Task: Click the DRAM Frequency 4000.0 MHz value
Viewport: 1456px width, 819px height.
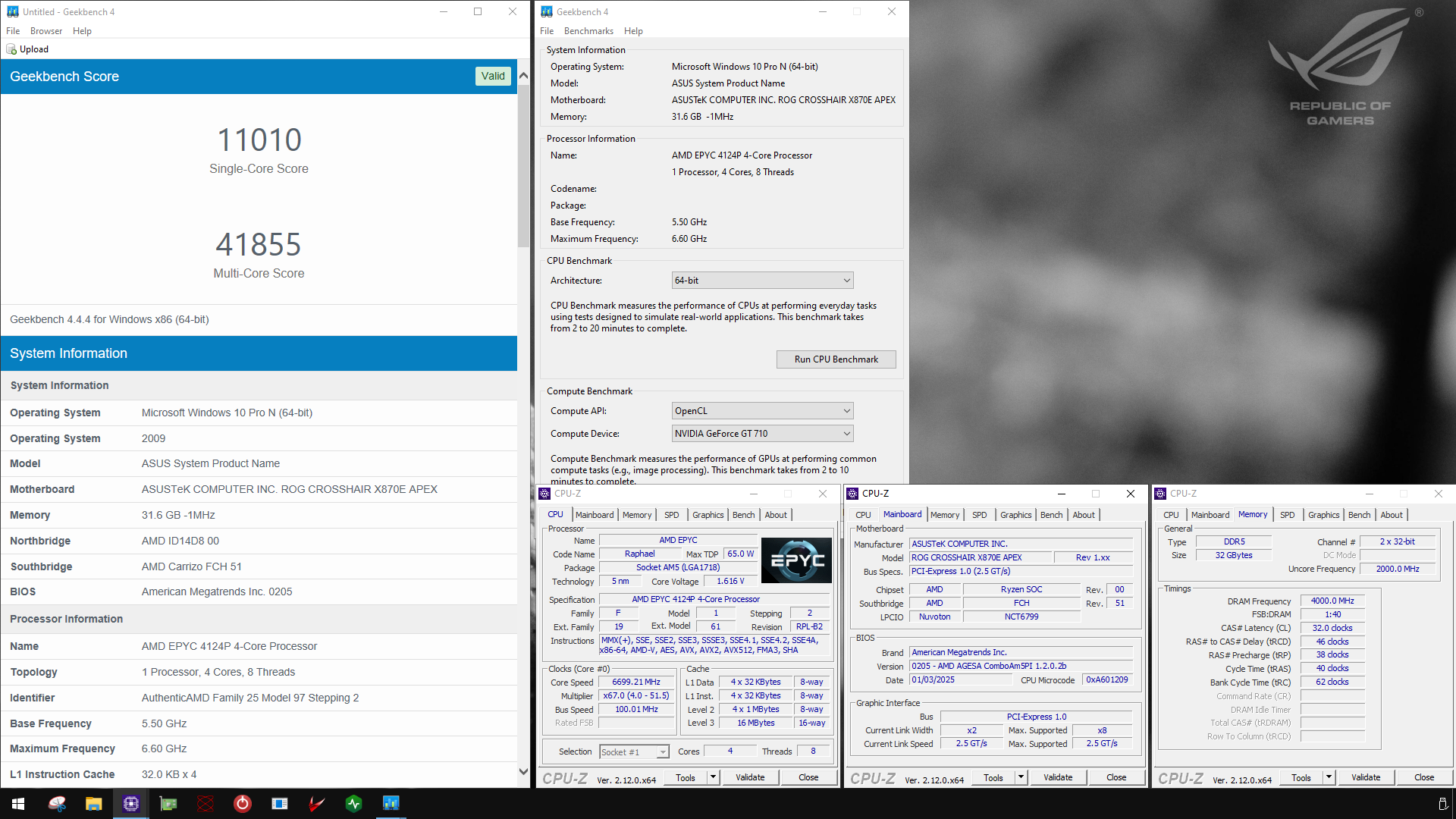Action: [1332, 601]
